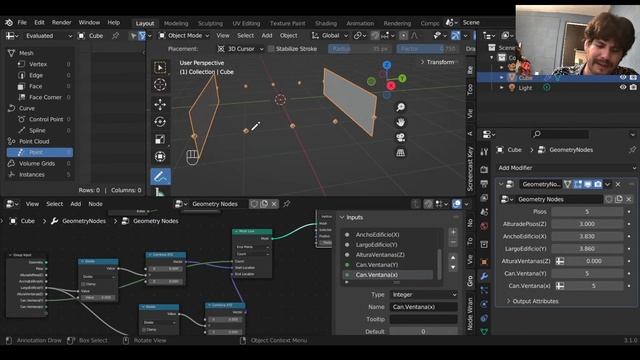Viewport: 640px width, 360px height.
Task: Switch to UV Editing workspace tab
Action: point(246,23)
